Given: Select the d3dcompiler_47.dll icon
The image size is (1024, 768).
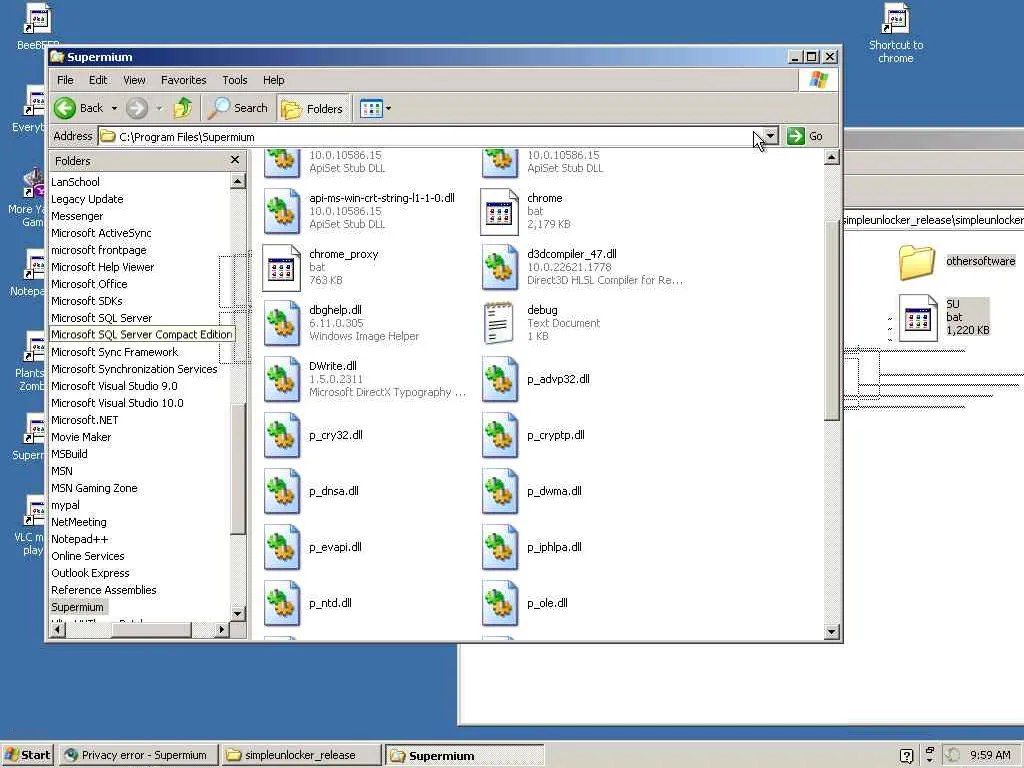Looking at the screenshot, I should [x=500, y=268].
